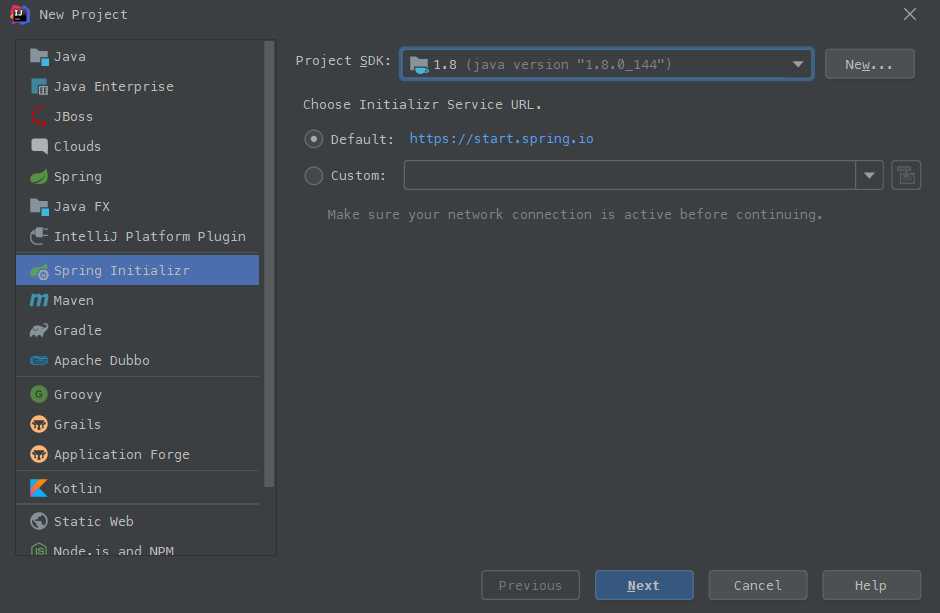The height and width of the screenshot is (613, 940).
Task: Click the Custom URL text field
Action: tap(629, 175)
